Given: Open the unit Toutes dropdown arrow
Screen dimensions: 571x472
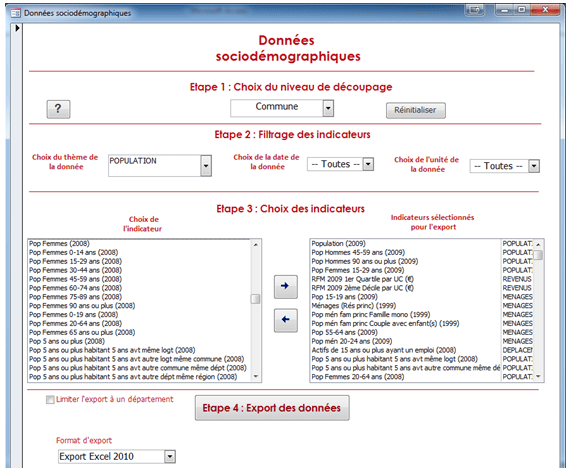Looking at the screenshot, I should [x=534, y=166].
